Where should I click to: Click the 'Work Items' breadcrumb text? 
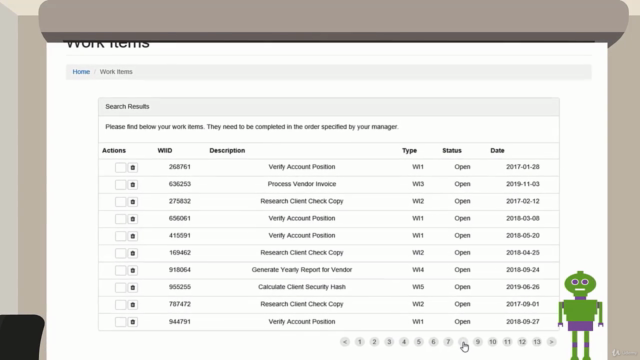click(x=116, y=71)
